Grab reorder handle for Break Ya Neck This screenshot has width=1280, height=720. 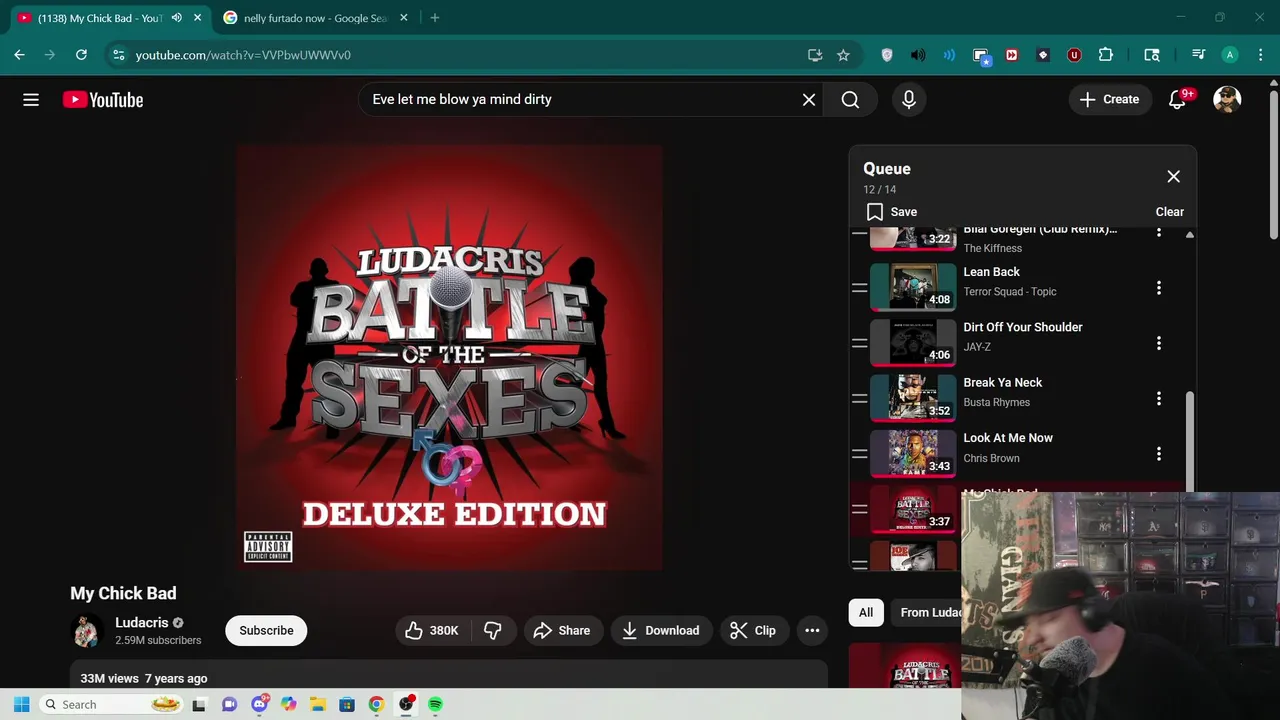tap(859, 398)
